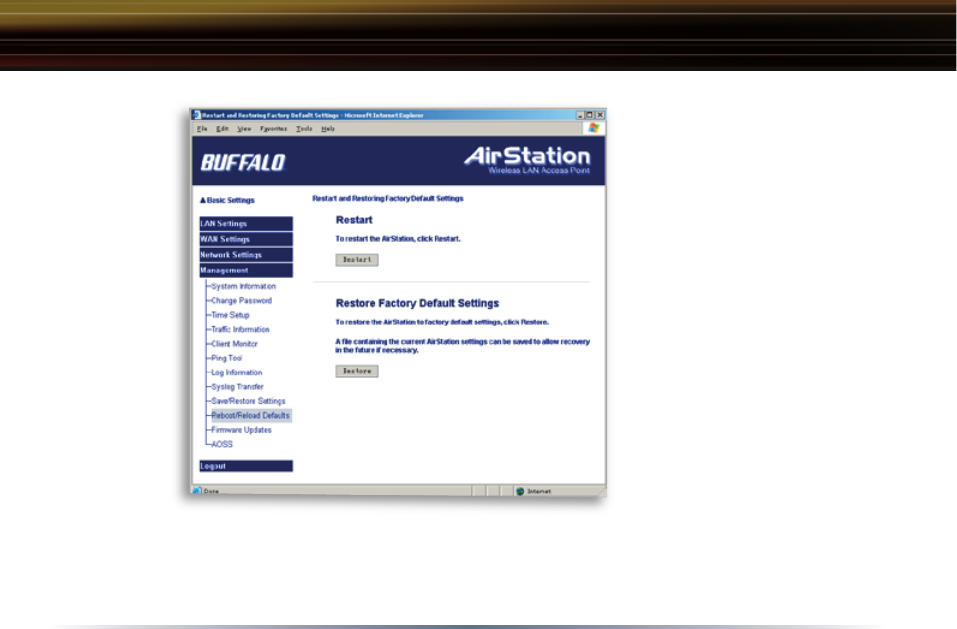The image size is (957, 629).
Task: Open WAN Settings section
Action: coord(246,239)
